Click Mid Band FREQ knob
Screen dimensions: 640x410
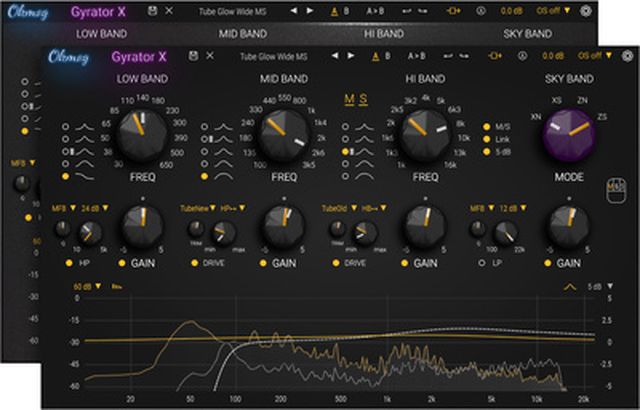coord(284,135)
